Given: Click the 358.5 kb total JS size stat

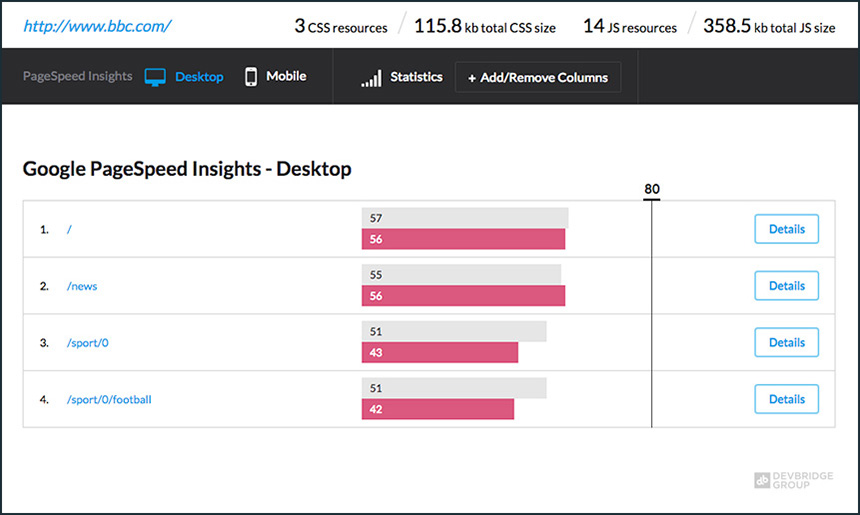Looking at the screenshot, I should click(769, 26).
